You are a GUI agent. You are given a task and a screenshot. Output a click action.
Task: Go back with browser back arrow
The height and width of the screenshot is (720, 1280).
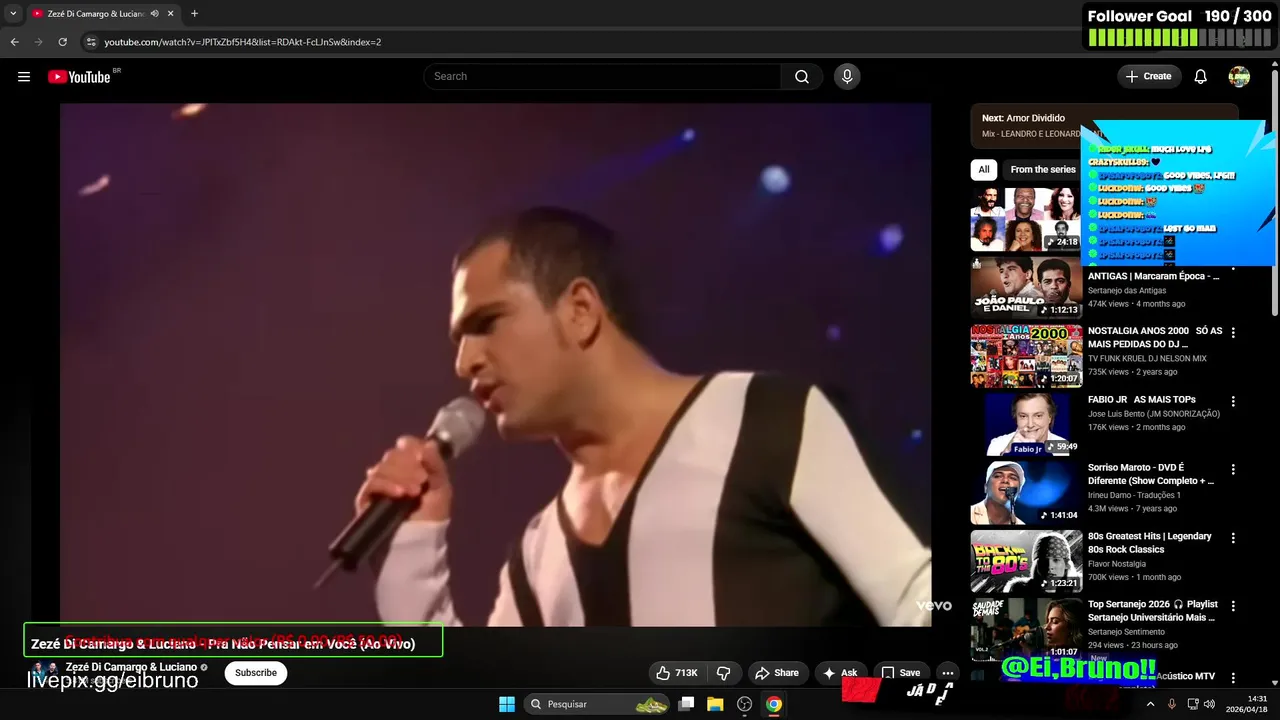(14, 42)
